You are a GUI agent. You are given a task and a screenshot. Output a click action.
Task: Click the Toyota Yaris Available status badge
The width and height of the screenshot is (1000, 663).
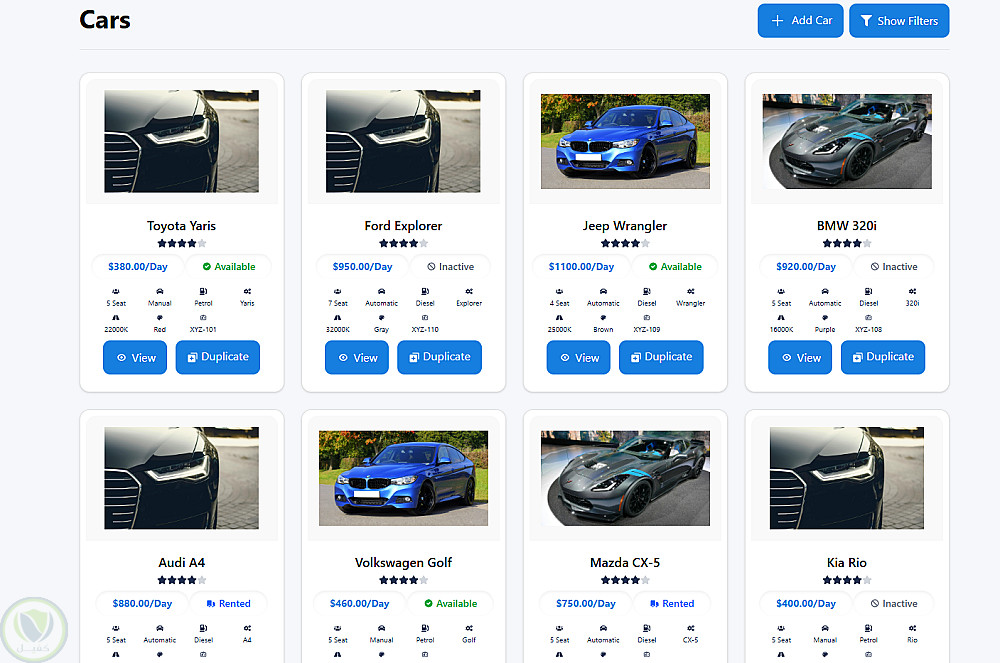[229, 266]
